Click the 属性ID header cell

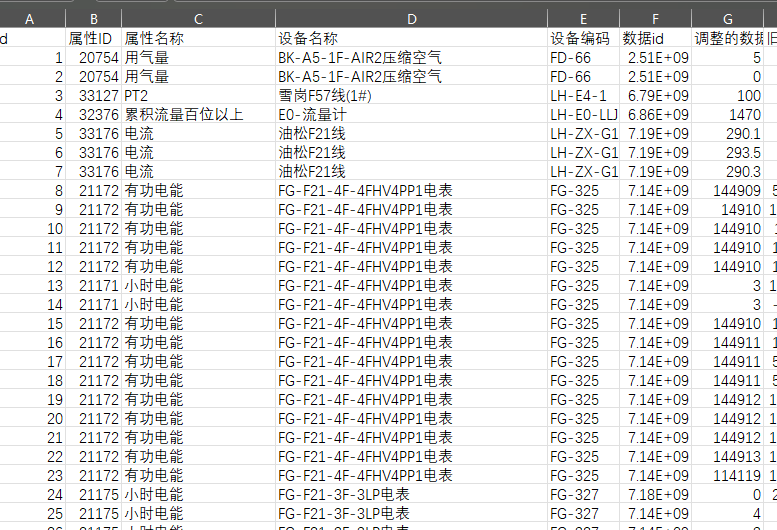tap(93, 38)
